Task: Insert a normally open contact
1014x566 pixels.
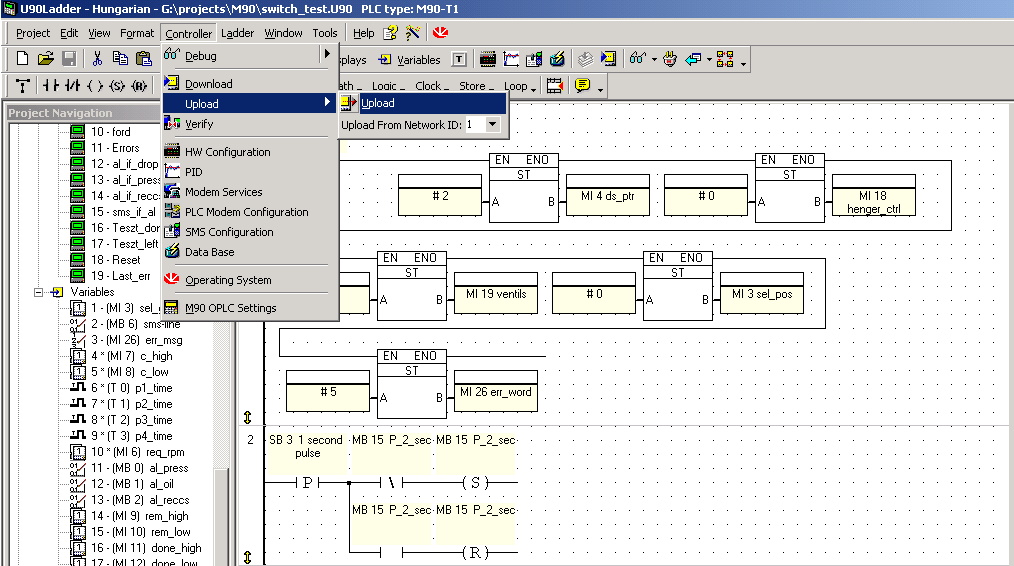Action: pos(50,85)
